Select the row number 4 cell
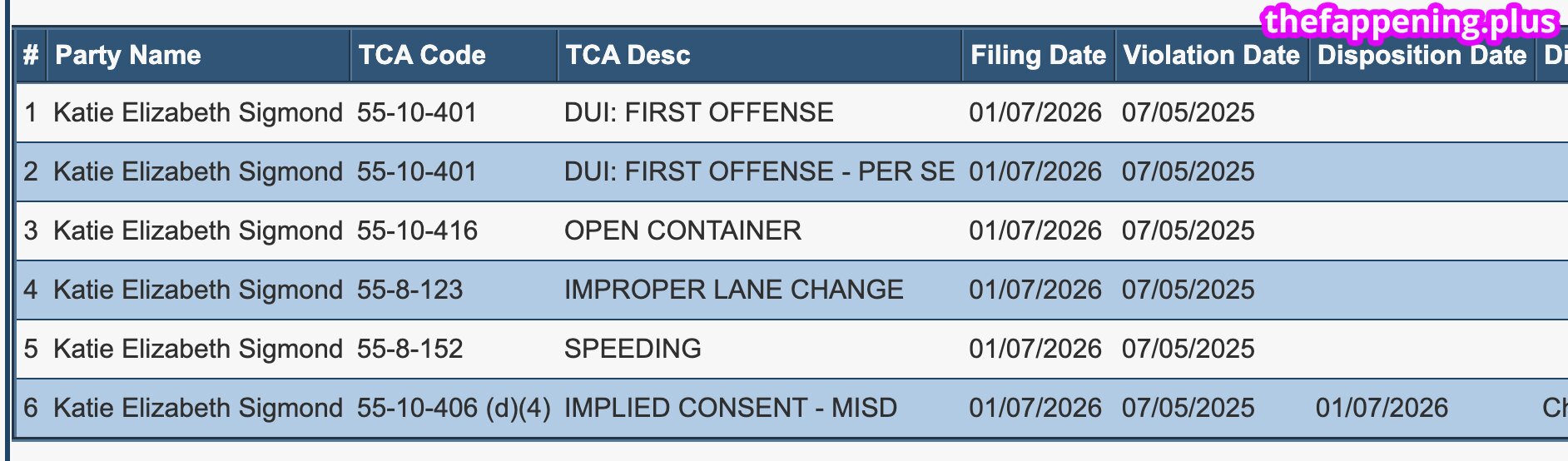The width and height of the screenshot is (1568, 461). [31, 290]
